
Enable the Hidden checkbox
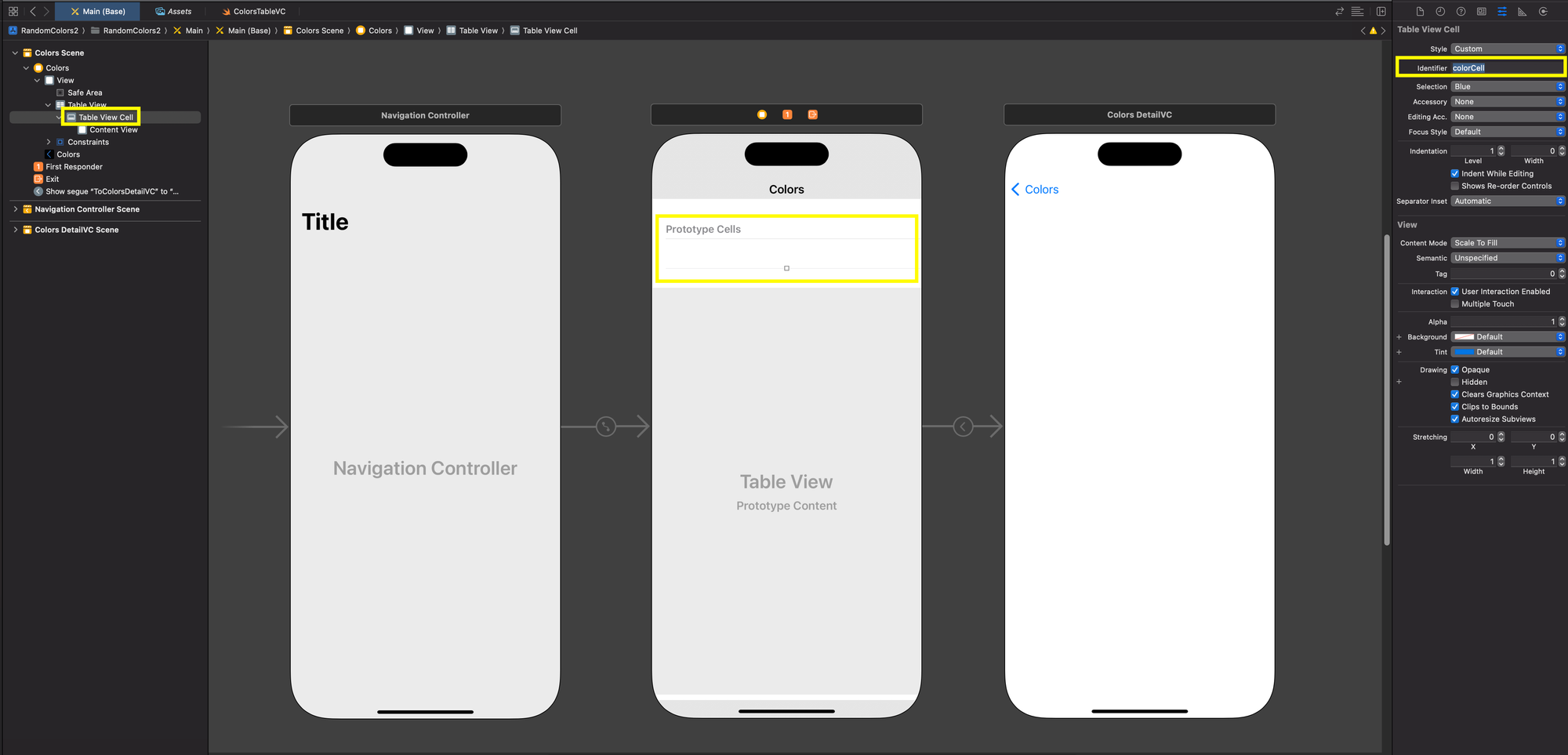coord(1455,382)
